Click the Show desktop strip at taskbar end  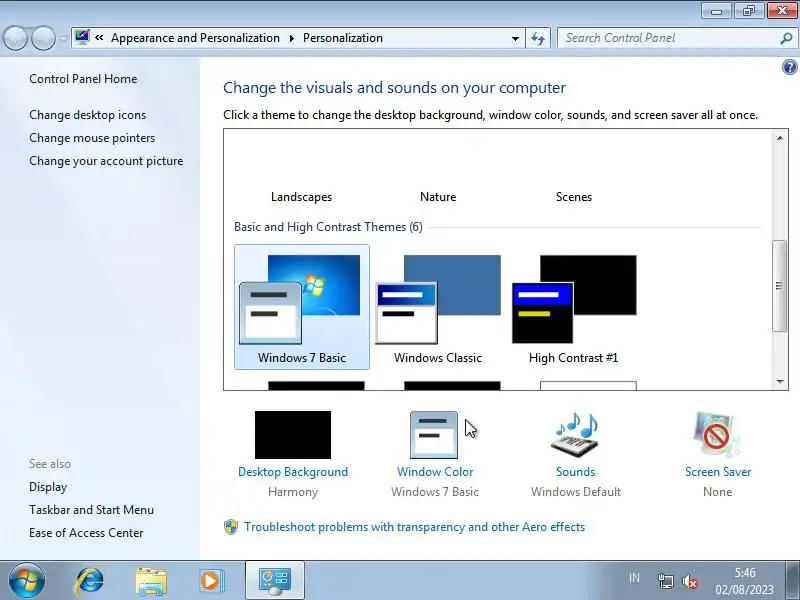(x=792, y=581)
